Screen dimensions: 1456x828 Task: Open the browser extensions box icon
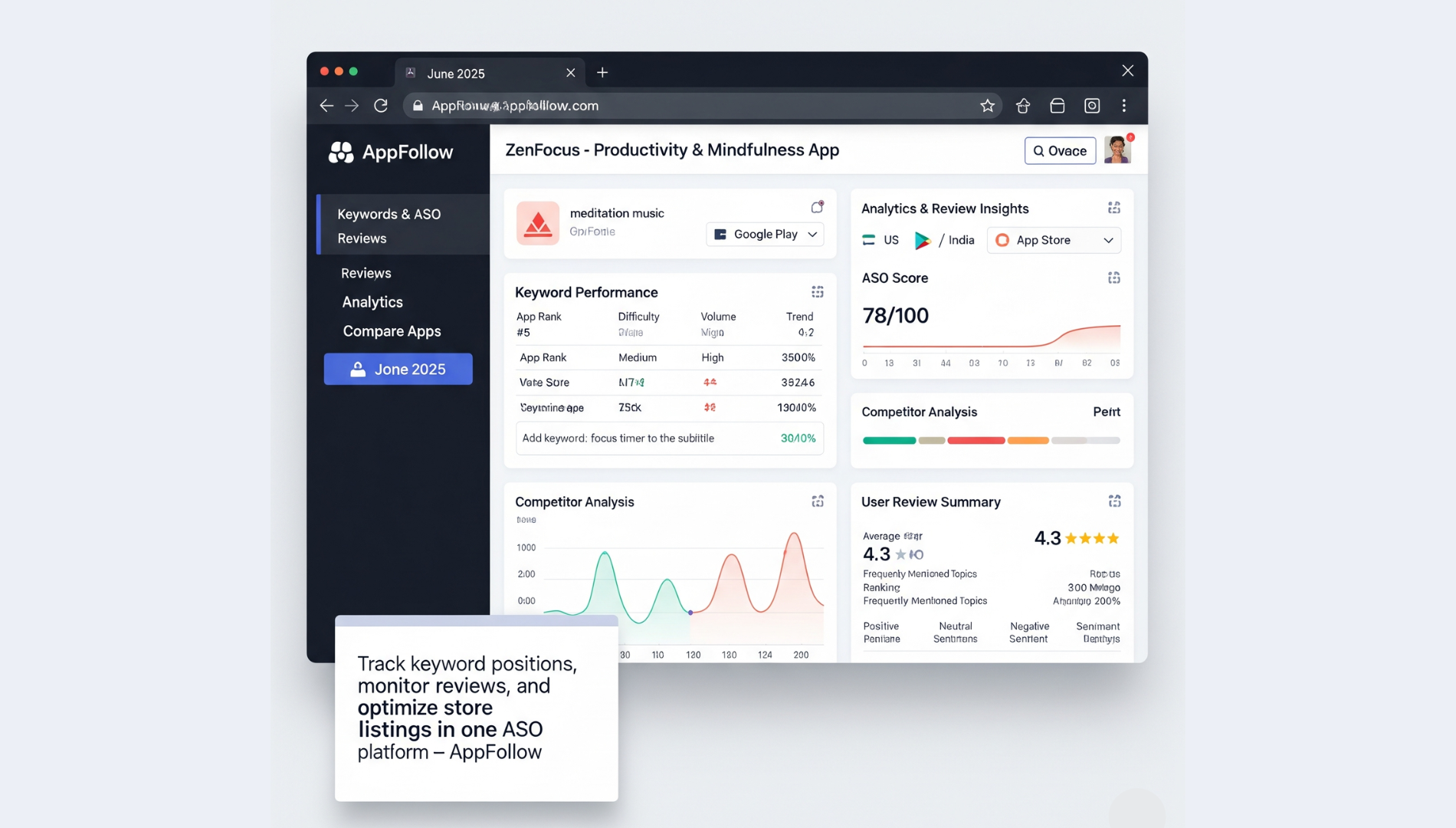click(1058, 106)
